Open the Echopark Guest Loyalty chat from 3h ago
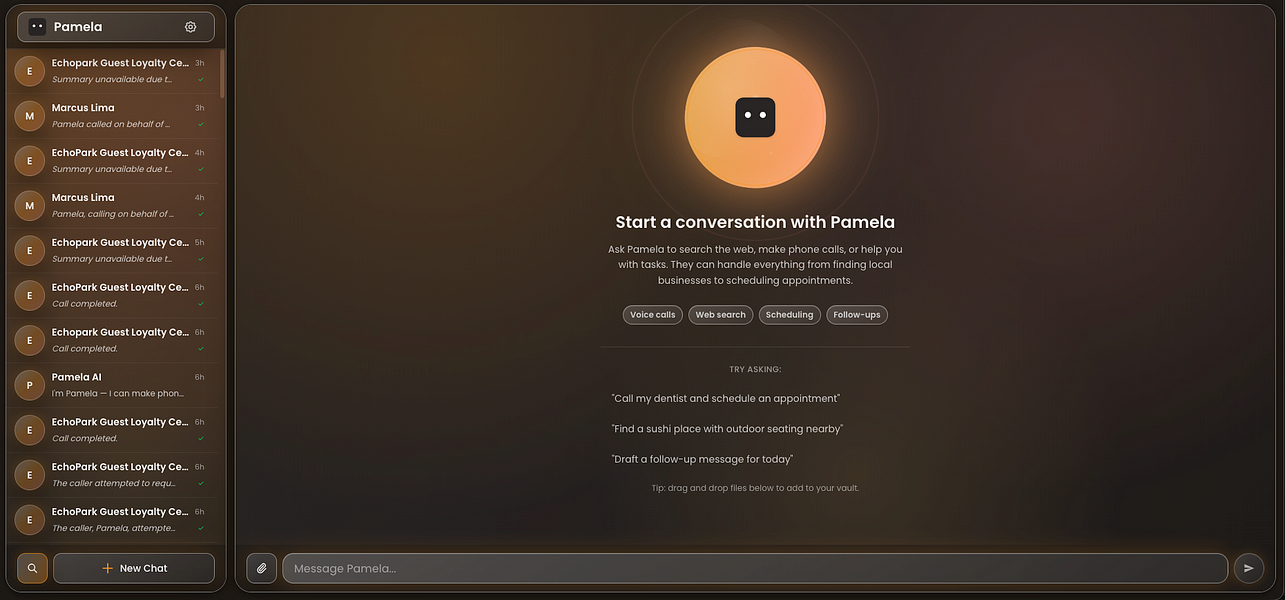Screen dimensions: 1285x600 (112, 71)
